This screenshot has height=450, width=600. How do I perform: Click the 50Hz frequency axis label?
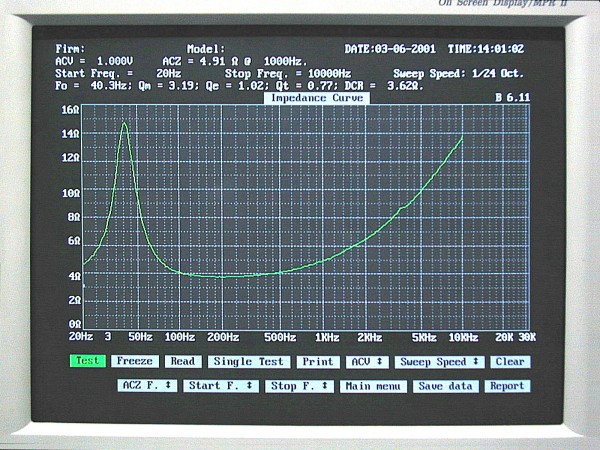coord(140,337)
